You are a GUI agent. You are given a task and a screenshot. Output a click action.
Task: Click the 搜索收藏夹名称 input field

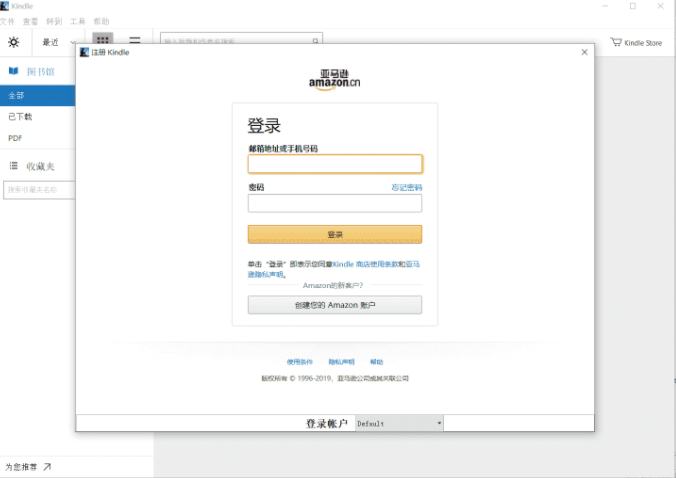(39, 190)
